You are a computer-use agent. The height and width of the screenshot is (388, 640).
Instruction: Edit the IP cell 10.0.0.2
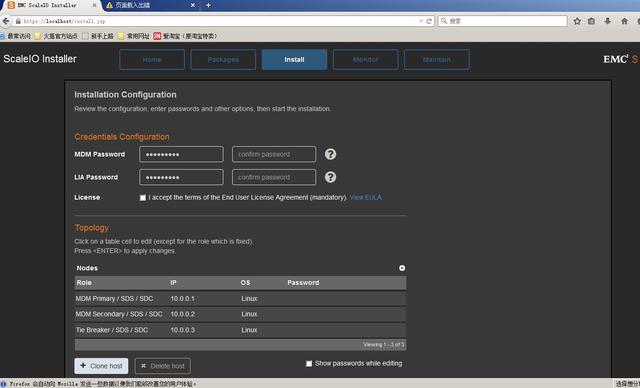coord(182,314)
